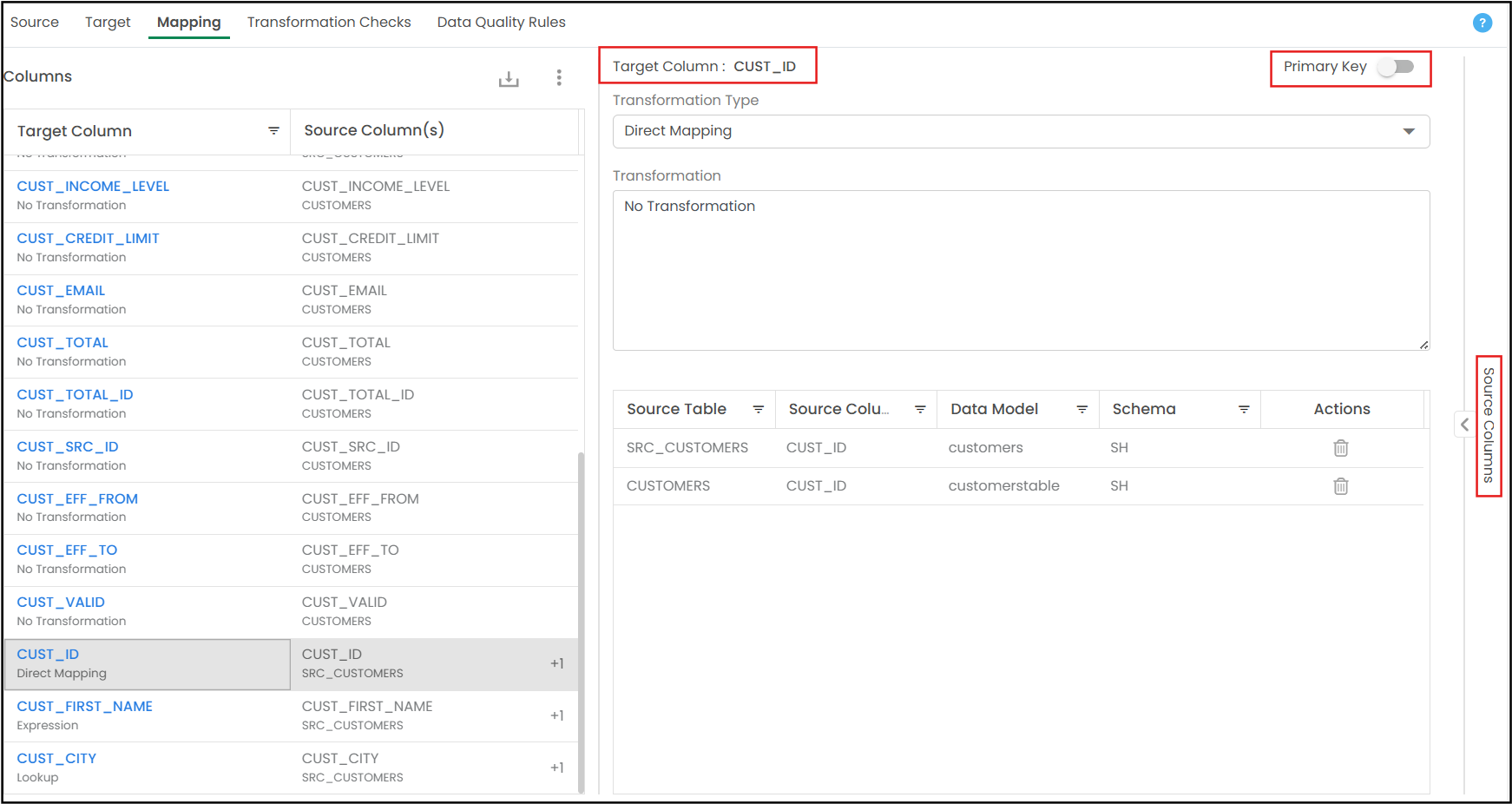Image resolution: width=1512 pixels, height=804 pixels.
Task: Open filter on Data Model column
Action: (1081, 409)
